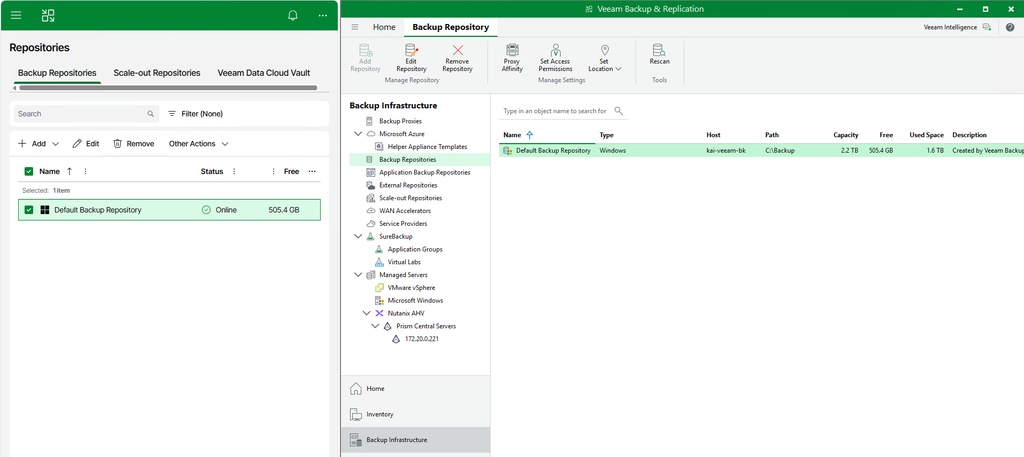Viewport: 1024px width, 457px height.
Task: Open the ellipsis after Free column
Action: (x=312, y=172)
